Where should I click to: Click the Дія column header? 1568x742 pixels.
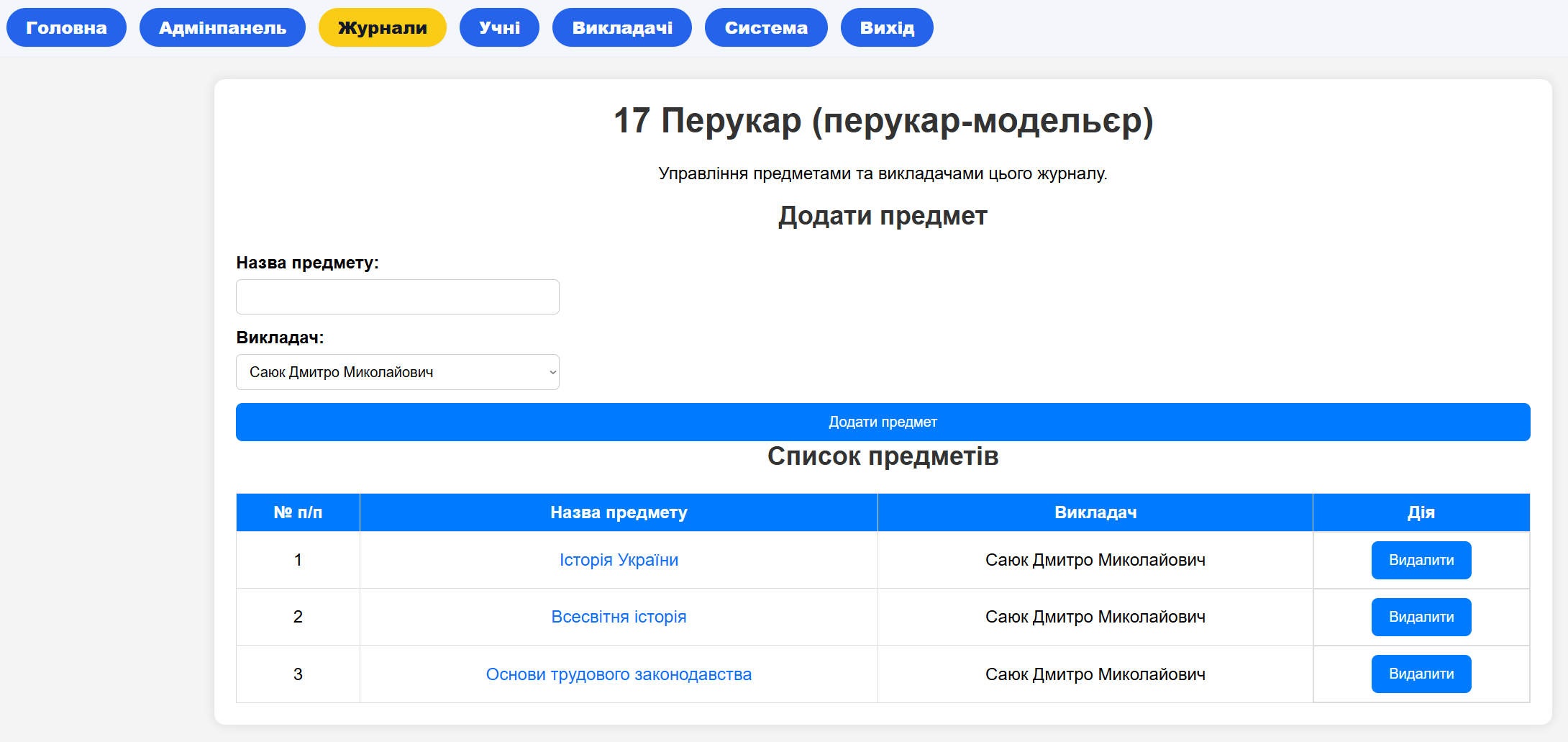[1421, 512]
